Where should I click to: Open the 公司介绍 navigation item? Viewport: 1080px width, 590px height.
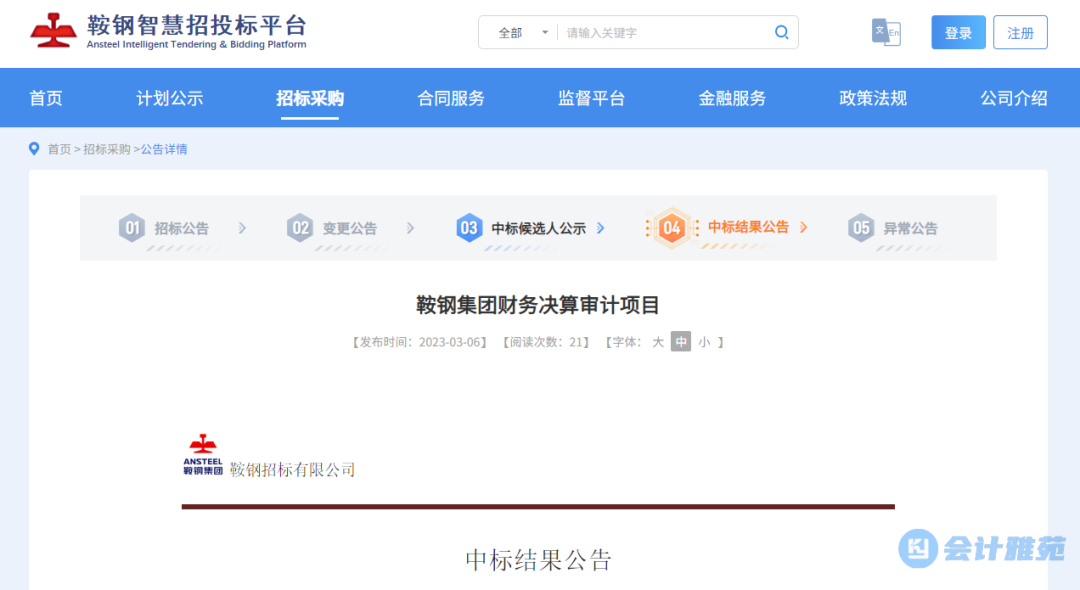(x=1014, y=98)
